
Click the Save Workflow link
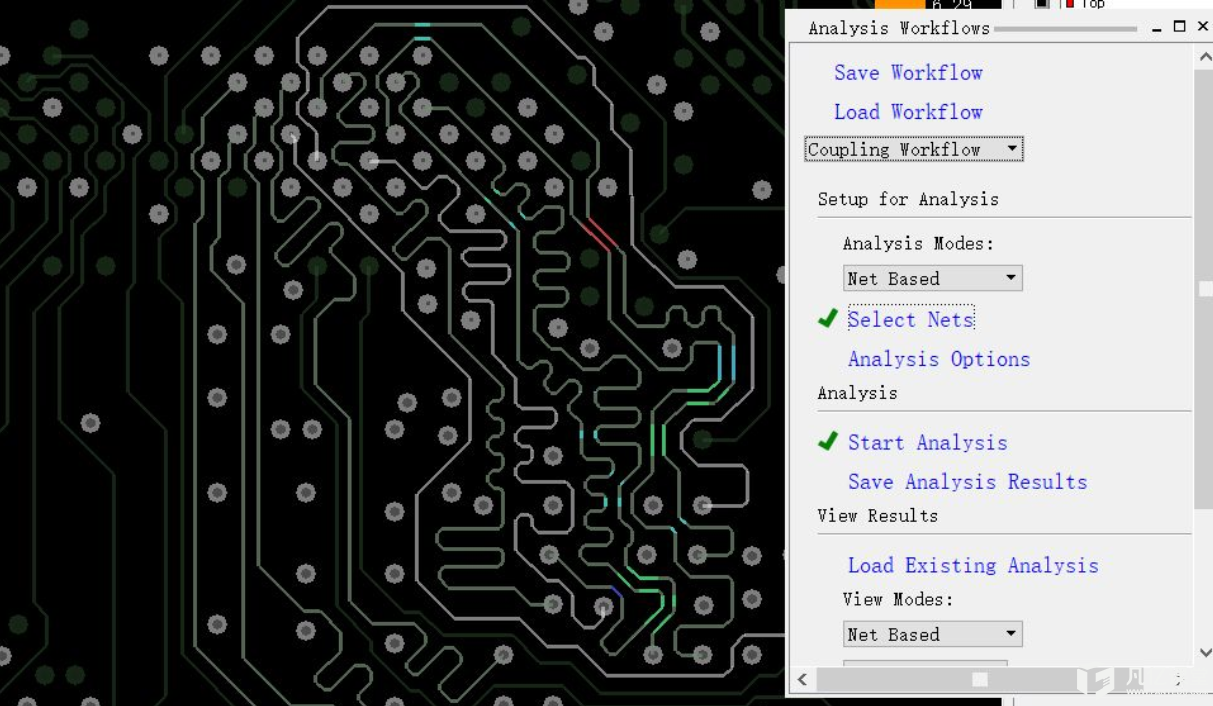tap(908, 73)
